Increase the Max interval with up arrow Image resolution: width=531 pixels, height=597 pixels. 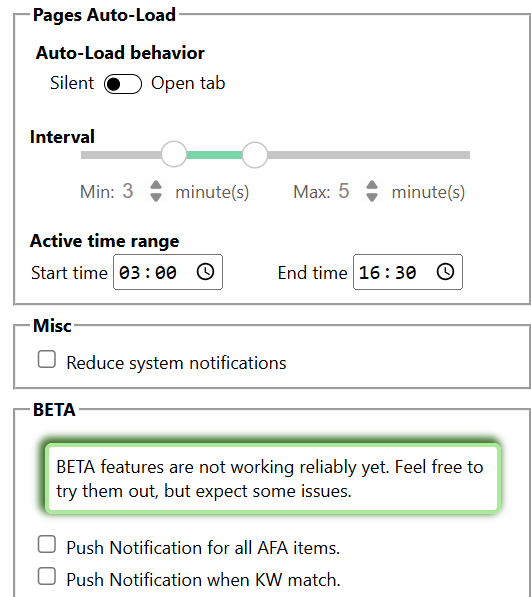pos(372,185)
